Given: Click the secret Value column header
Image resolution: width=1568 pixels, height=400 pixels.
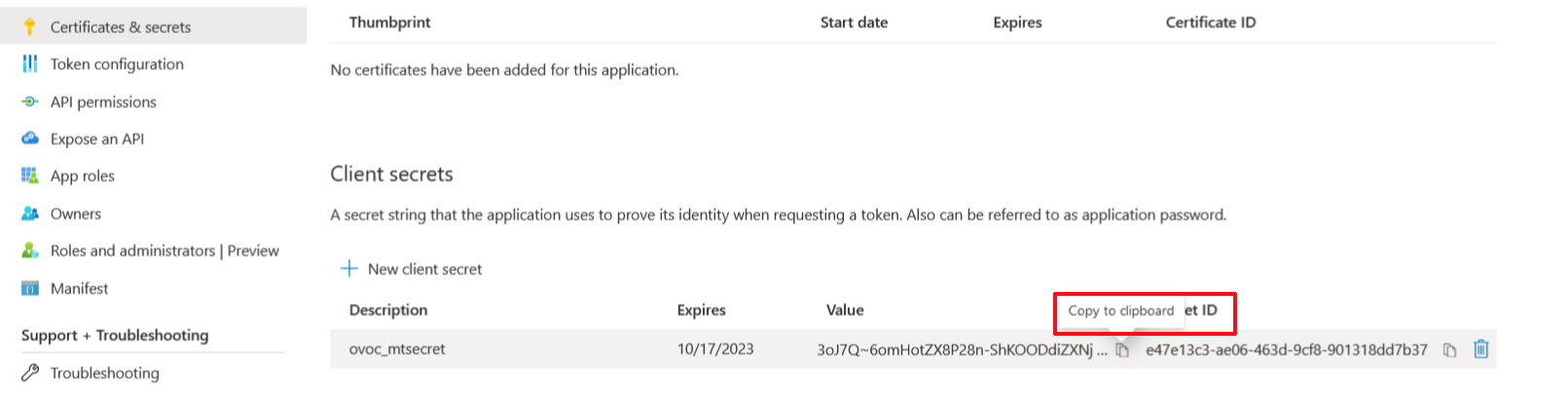Looking at the screenshot, I should click(845, 310).
